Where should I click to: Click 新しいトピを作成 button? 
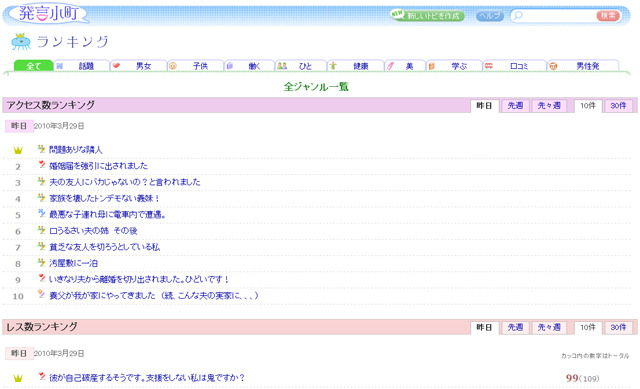tap(427, 16)
